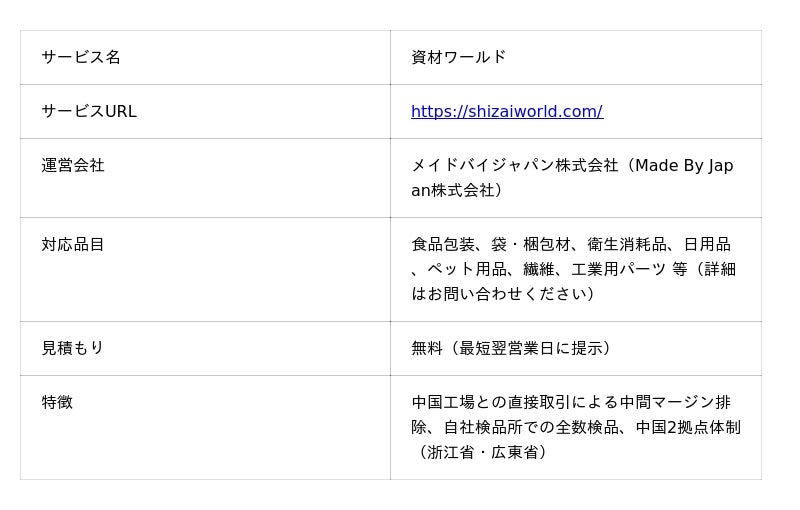The image size is (800, 510).
Task: Click the 衛生消耗品 item text
Action: 627,245
